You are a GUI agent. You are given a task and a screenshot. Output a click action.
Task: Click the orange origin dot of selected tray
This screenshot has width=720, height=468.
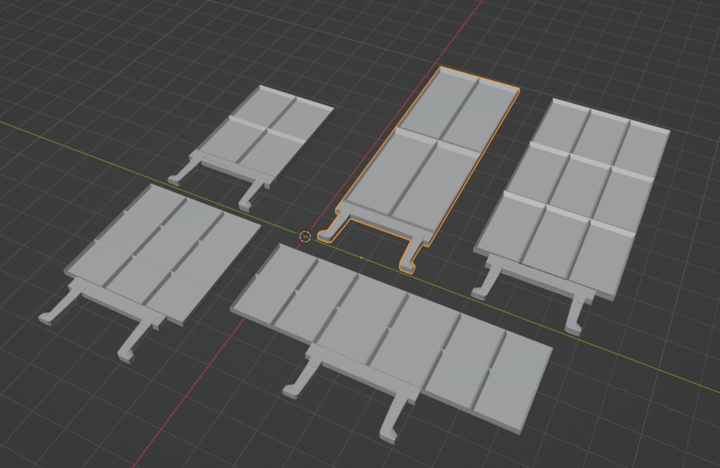[361, 258]
